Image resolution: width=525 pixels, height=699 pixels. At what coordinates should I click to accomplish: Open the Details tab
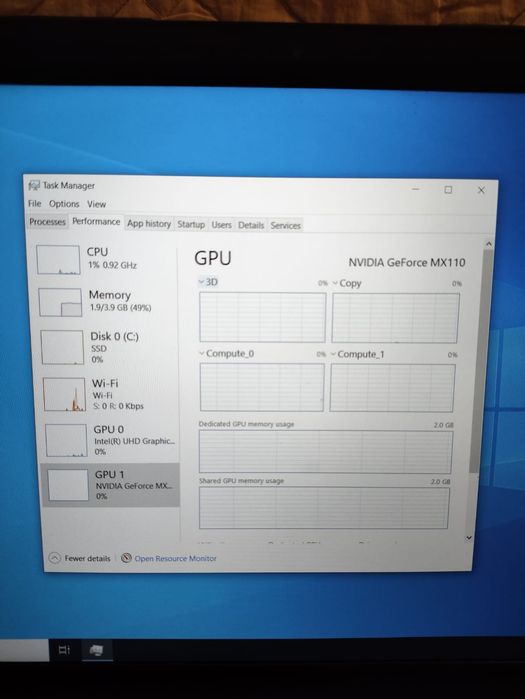(251, 225)
